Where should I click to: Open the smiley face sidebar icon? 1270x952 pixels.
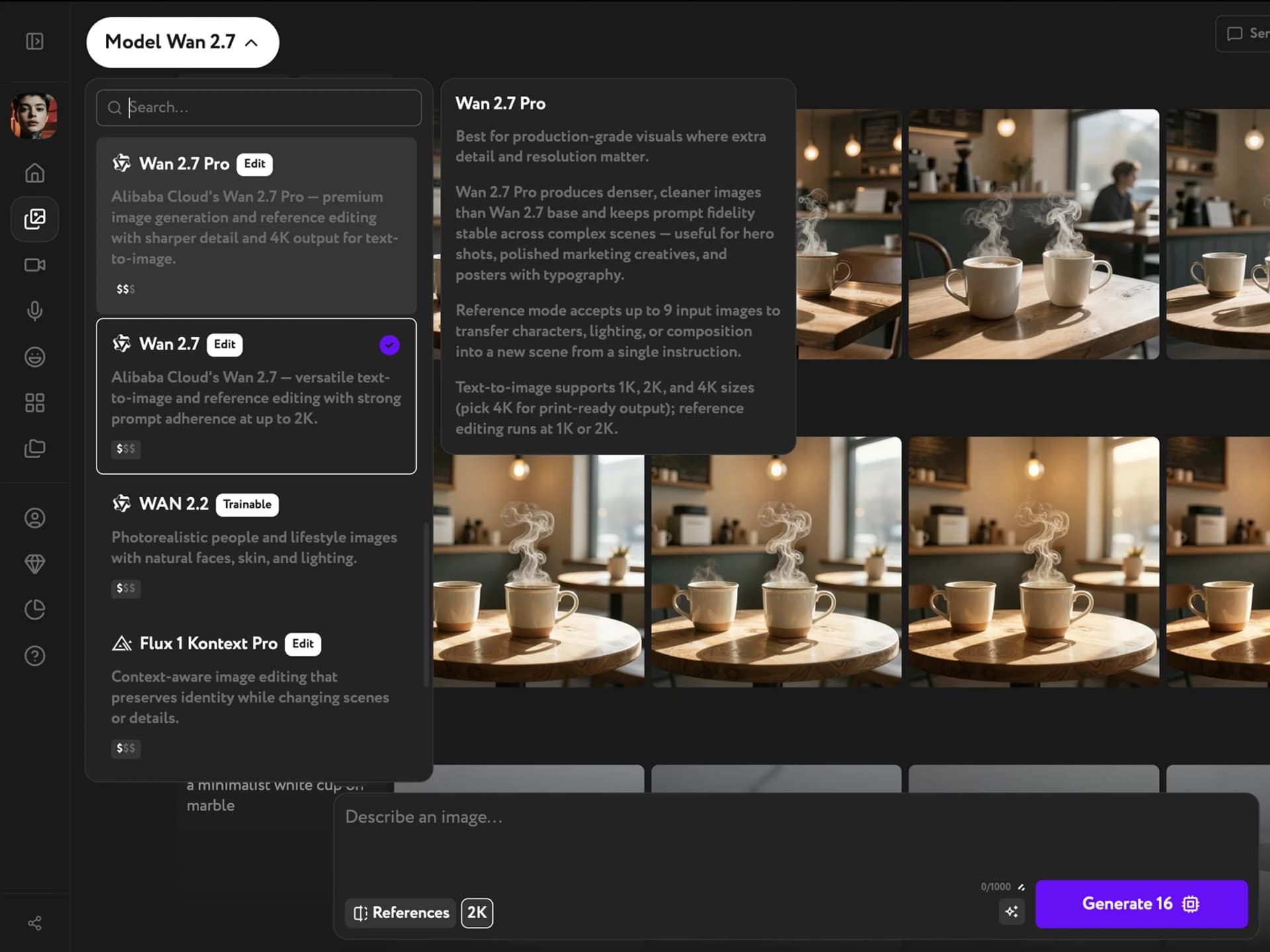click(x=34, y=357)
